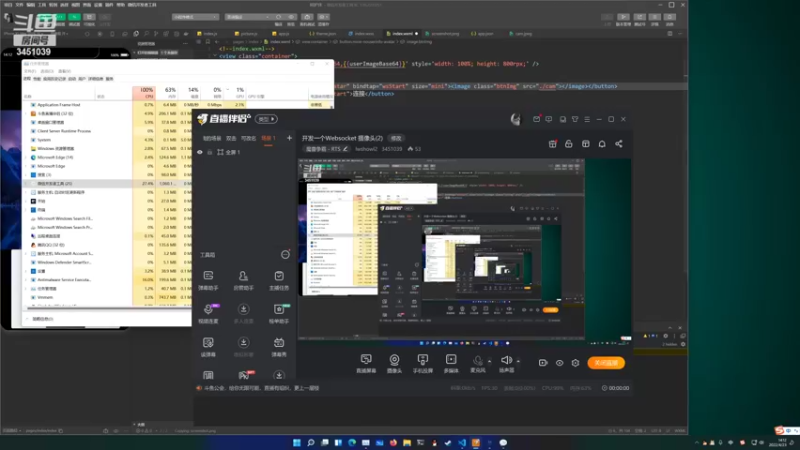This screenshot has height=450, width=800.
Task: Open the skin shirt icon in 直播伴侣 title bar
Action: pos(575,119)
